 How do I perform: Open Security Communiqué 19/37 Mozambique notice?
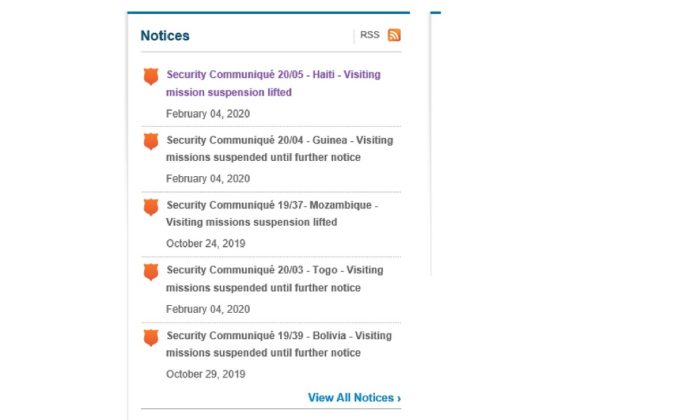coord(272,213)
